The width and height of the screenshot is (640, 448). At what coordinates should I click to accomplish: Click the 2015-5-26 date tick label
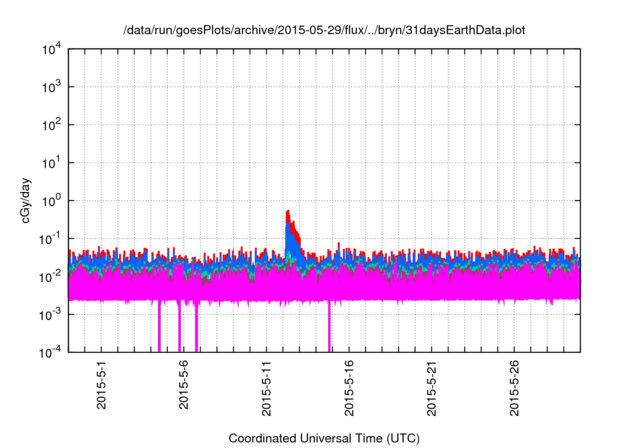(514, 388)
